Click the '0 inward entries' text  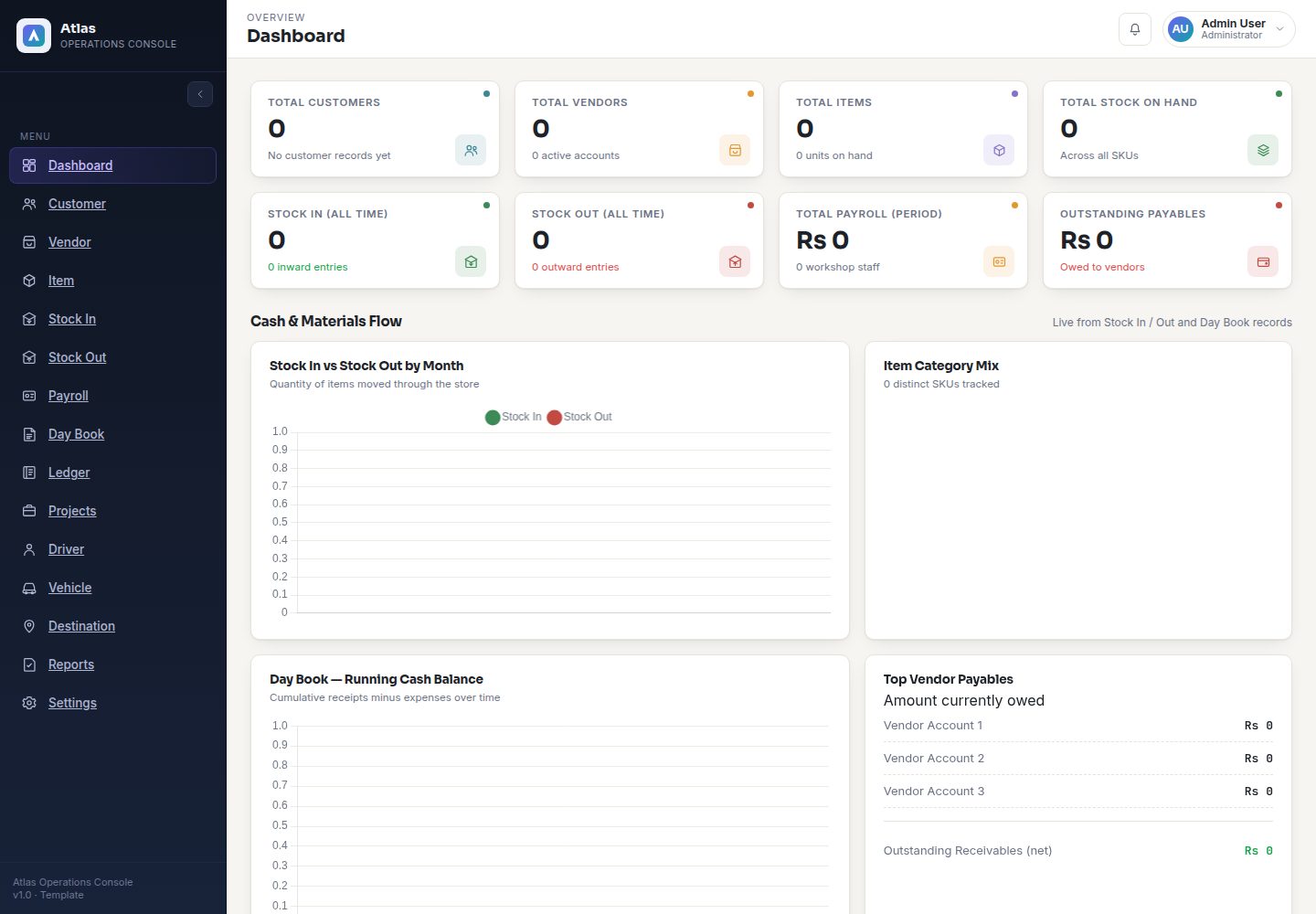308,267
